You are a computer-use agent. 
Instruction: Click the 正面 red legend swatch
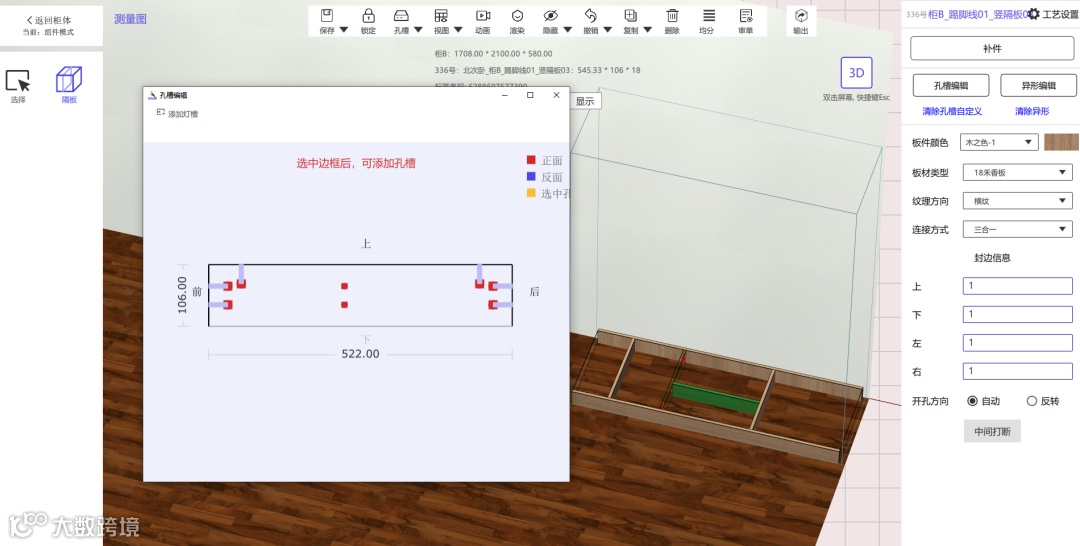click(x=531, y=160)
